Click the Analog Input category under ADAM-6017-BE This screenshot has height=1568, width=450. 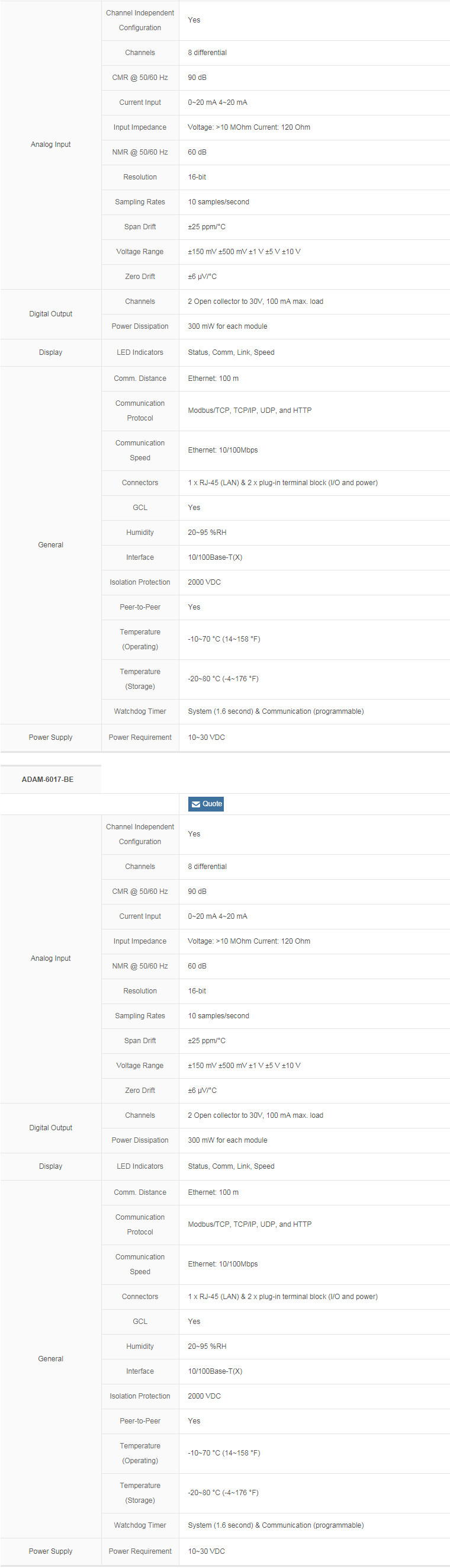pos(50,958)
